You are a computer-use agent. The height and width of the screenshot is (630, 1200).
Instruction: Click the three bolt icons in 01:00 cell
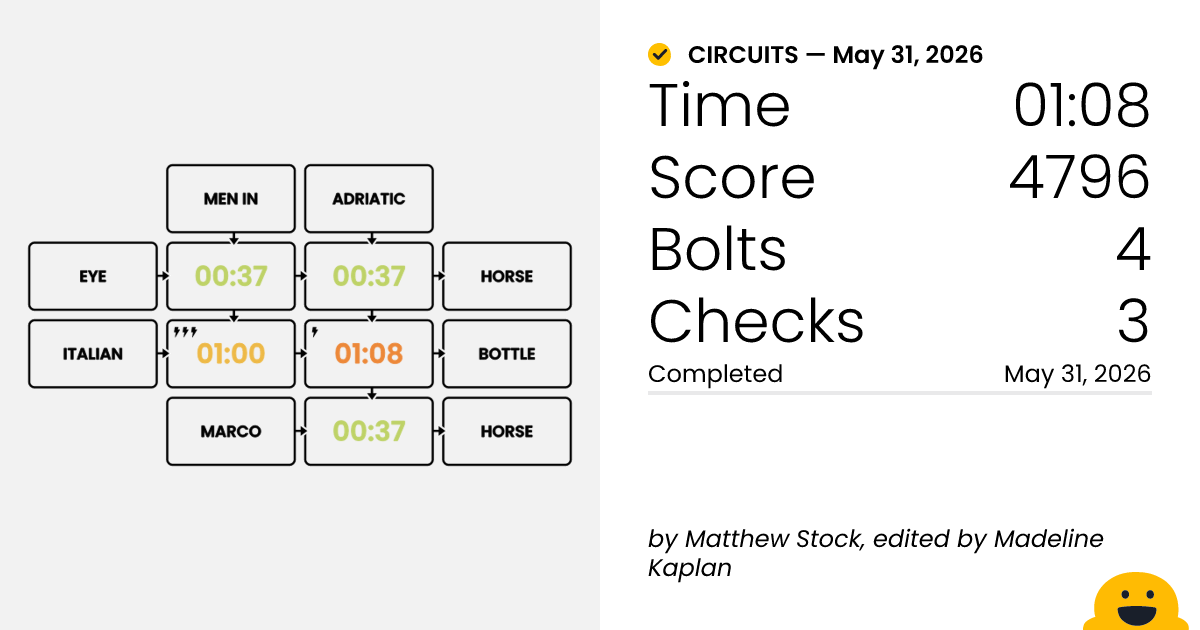point(185,332)
